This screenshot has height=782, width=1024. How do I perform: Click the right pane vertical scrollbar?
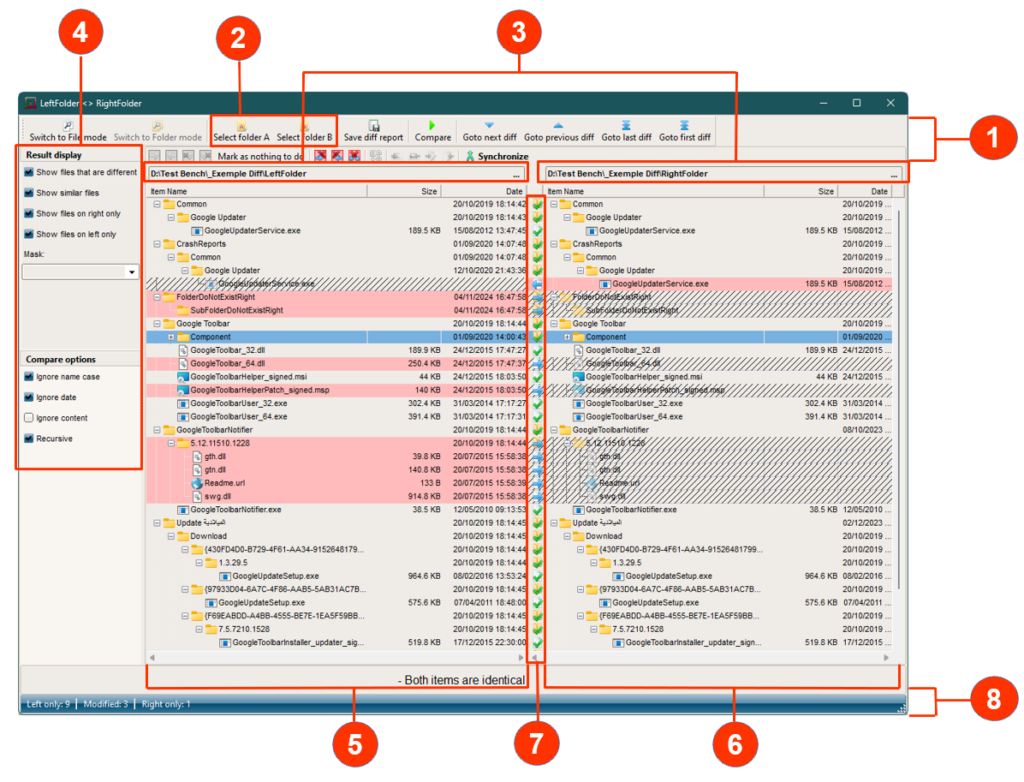point(899,399)
